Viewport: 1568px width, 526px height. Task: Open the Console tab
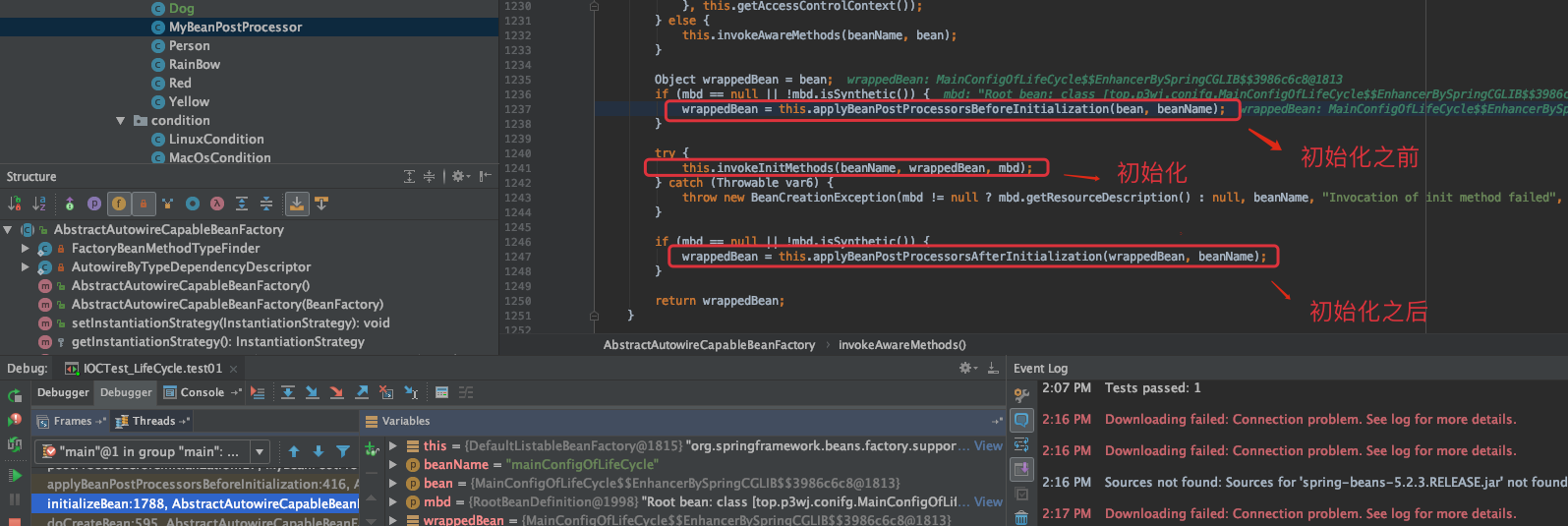[x=203, y=393]
